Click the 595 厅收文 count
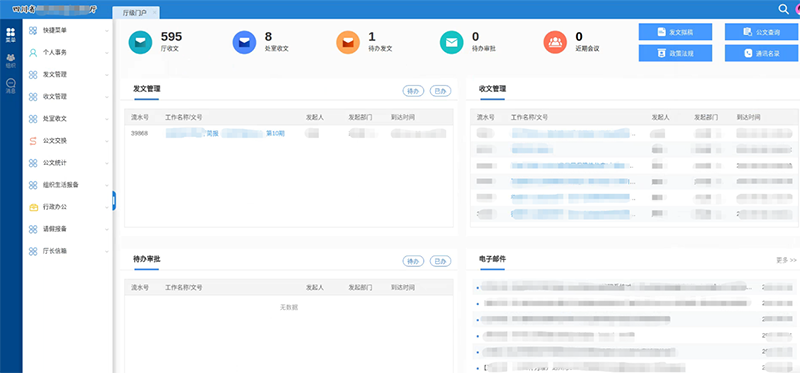 (171, 37)
